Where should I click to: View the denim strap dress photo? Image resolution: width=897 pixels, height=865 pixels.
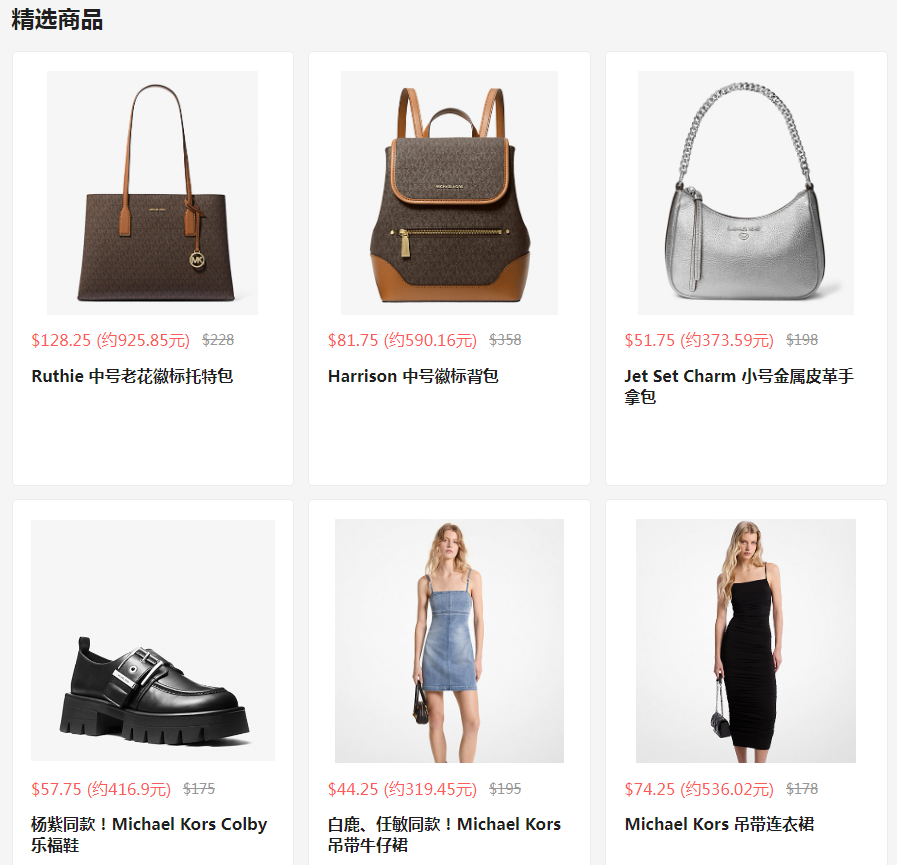(449, 641)
